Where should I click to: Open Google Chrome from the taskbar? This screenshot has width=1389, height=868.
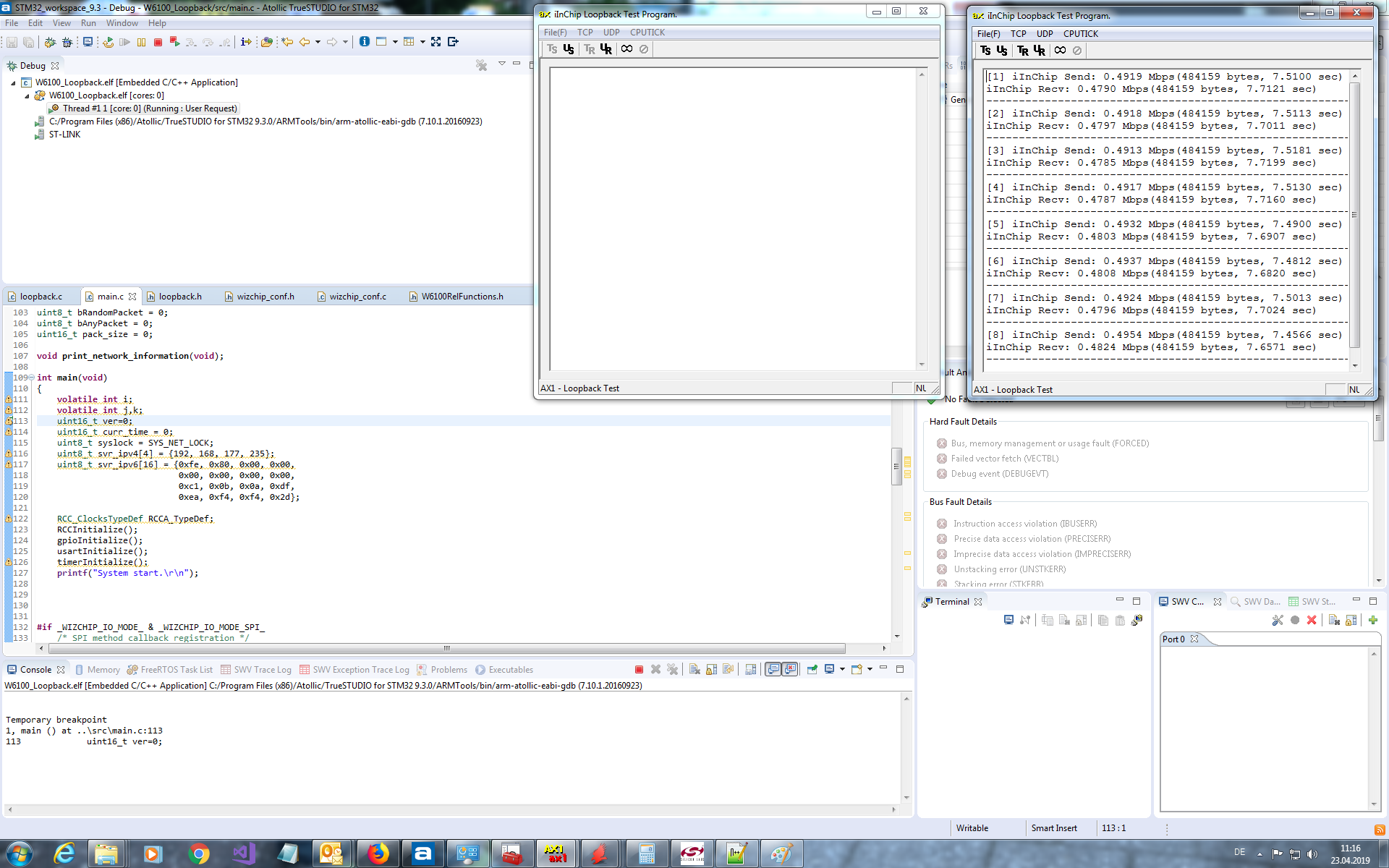(198, 854)
